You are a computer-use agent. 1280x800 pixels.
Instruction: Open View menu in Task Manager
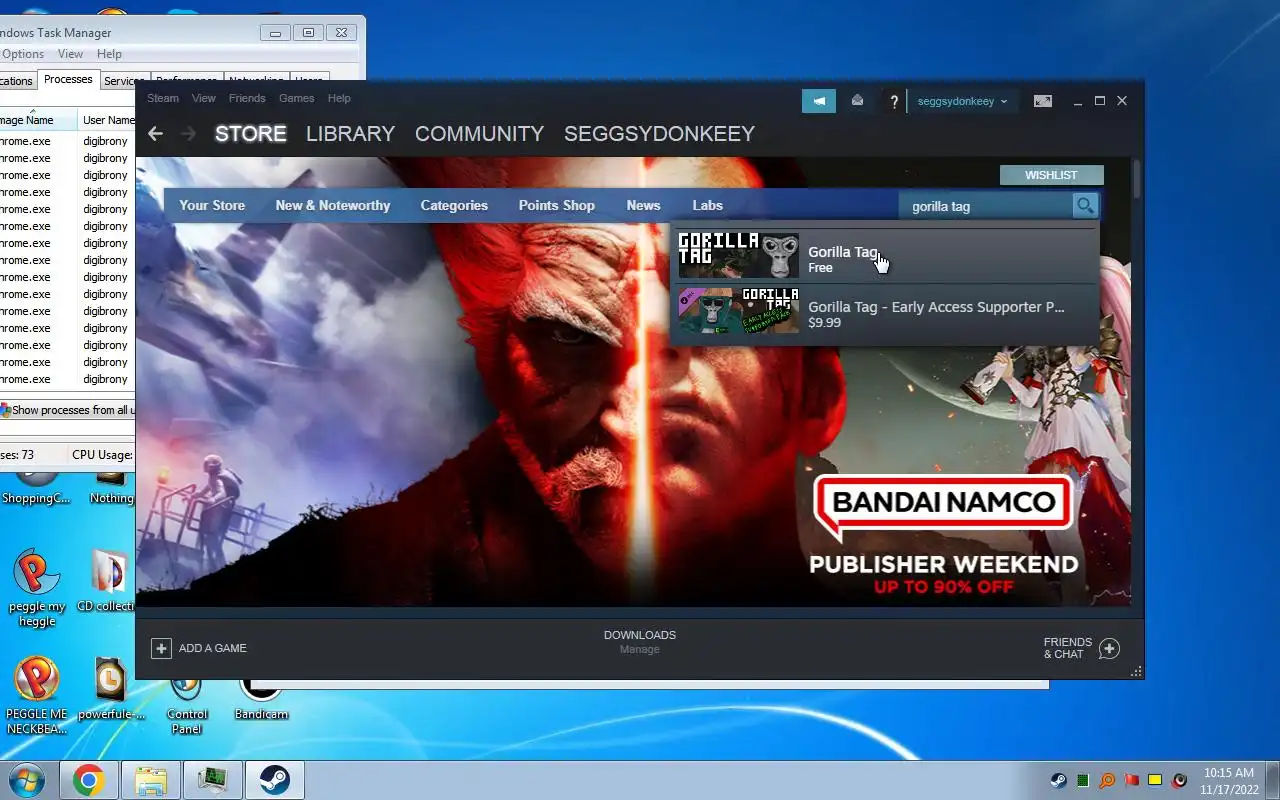tap(70, 54)
